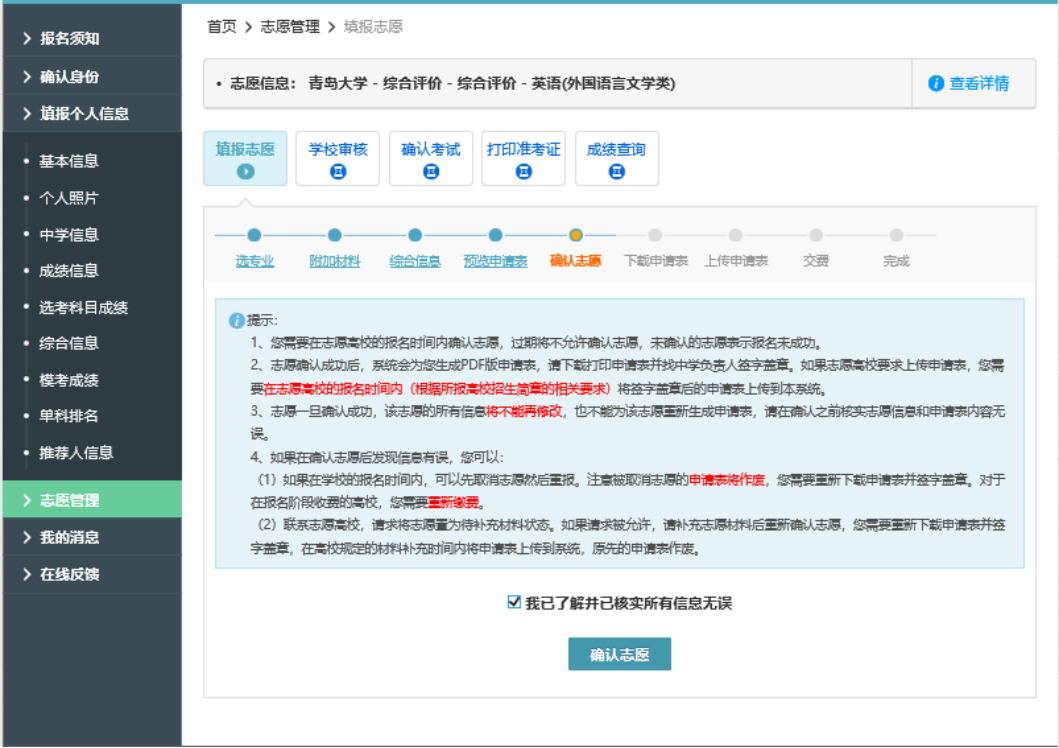Click the 选专业 step circle

coord(254,235)
